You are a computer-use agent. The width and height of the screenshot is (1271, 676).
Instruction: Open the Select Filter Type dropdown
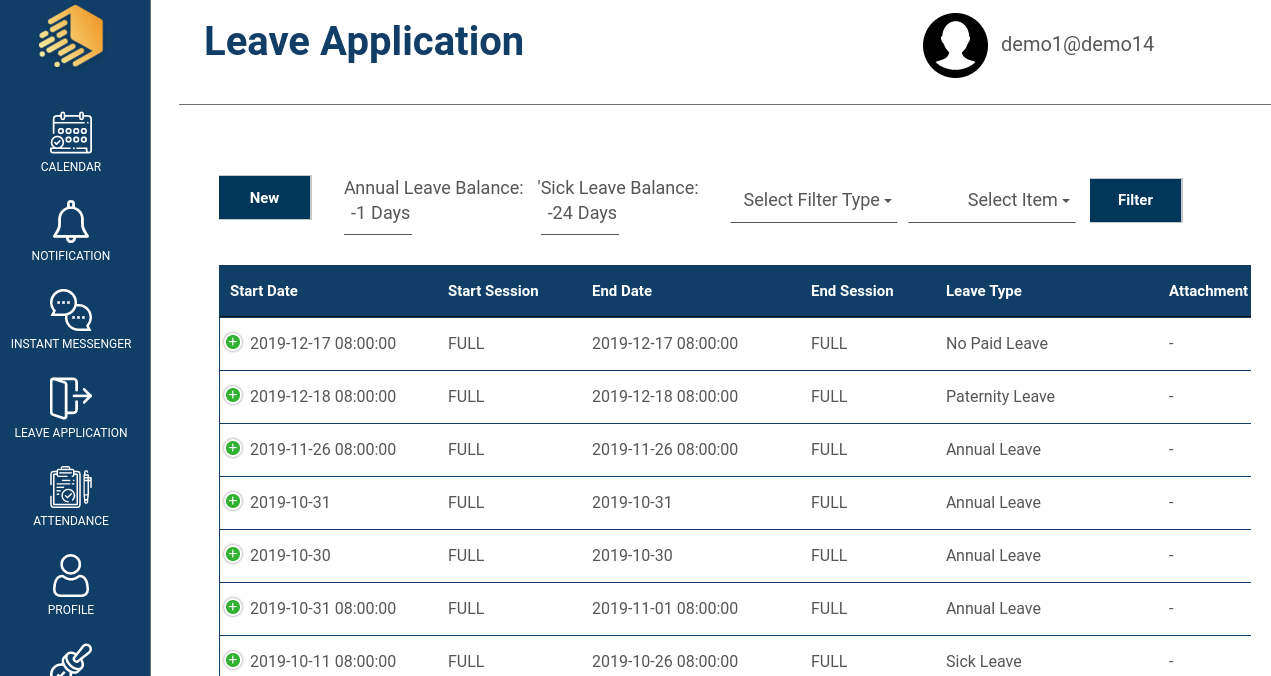pos(814,200)
